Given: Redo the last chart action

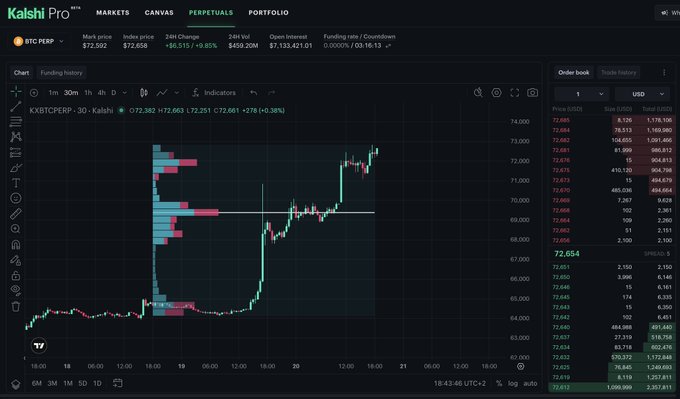Looking at the screenshot, I should (271, 93).
